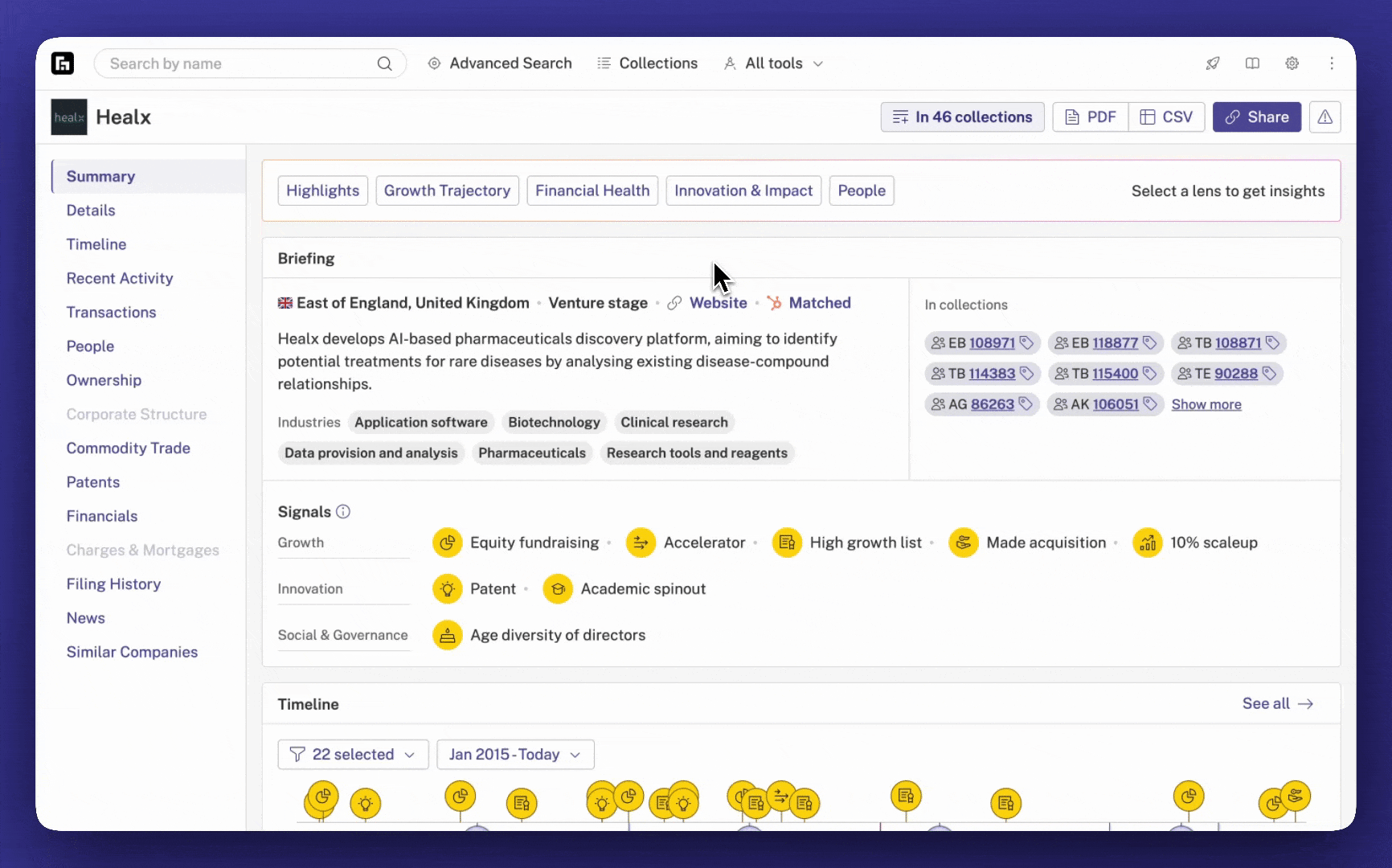This screenshot has height=868, width=1392.
Task: Click the Academic spinout signal icon
Action: click(x=558, y=589)
